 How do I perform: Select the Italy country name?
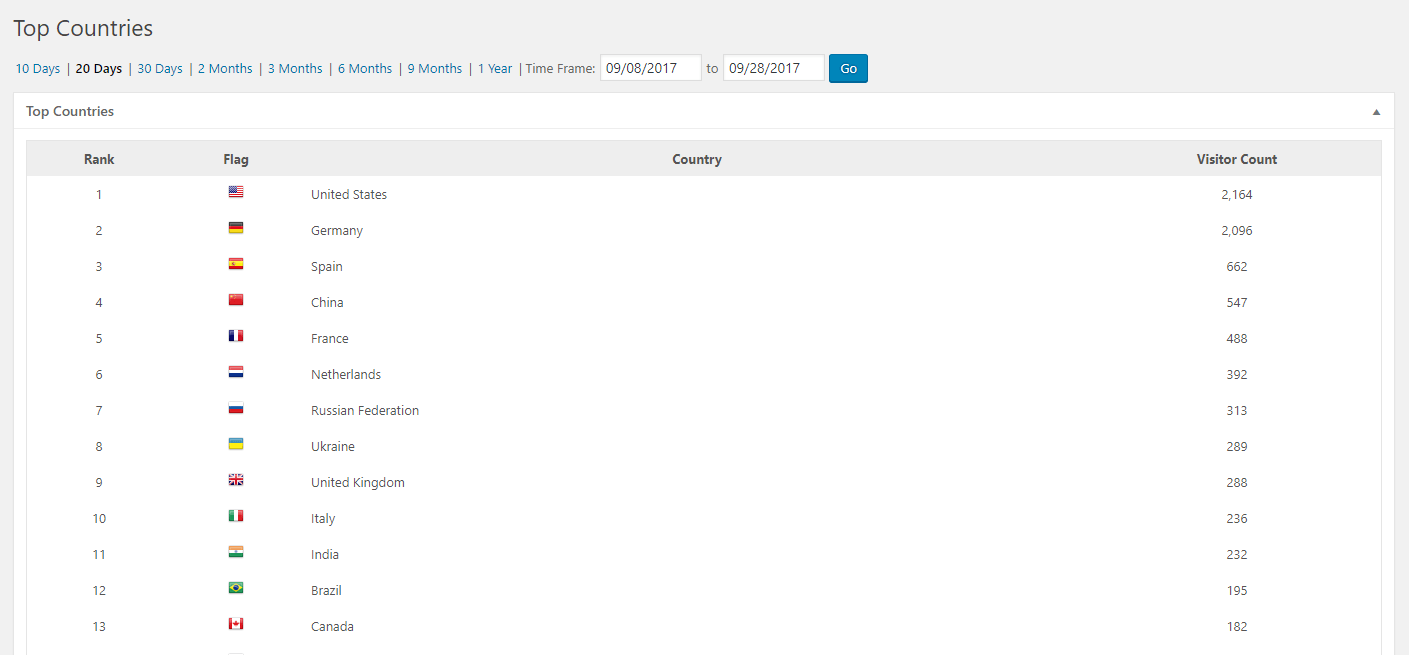pyautogui.click(x=323, y=519)
